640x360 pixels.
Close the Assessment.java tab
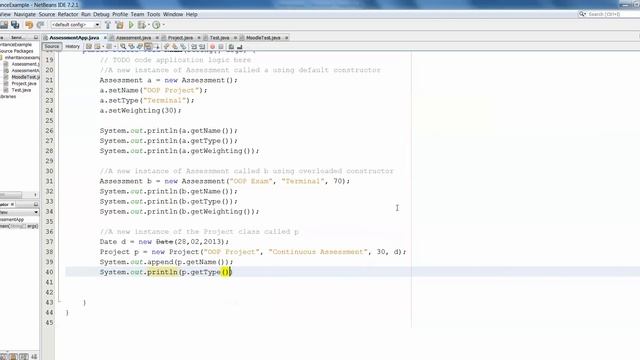157,38
